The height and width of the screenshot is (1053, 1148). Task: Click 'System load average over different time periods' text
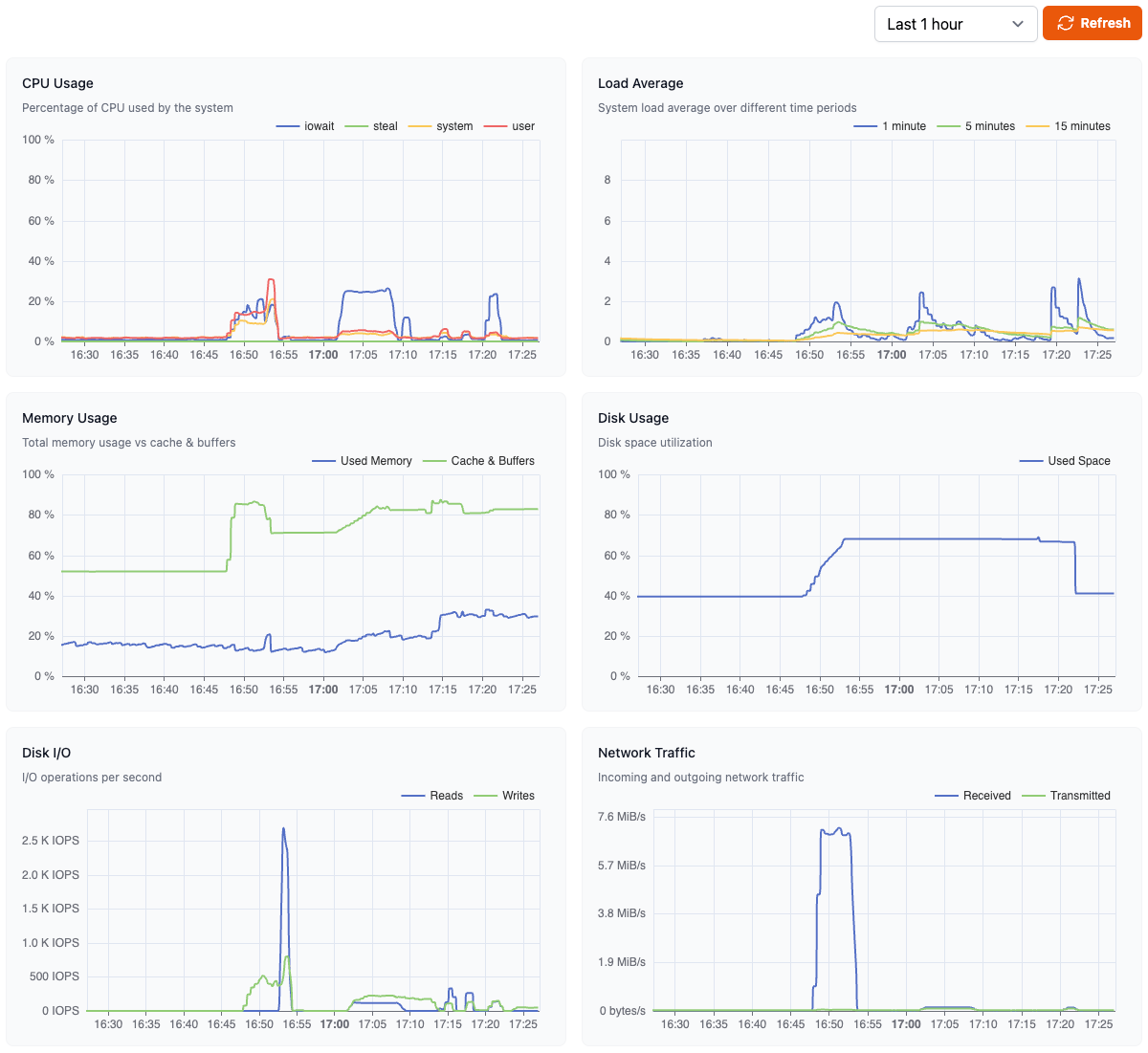pos(727,108)
